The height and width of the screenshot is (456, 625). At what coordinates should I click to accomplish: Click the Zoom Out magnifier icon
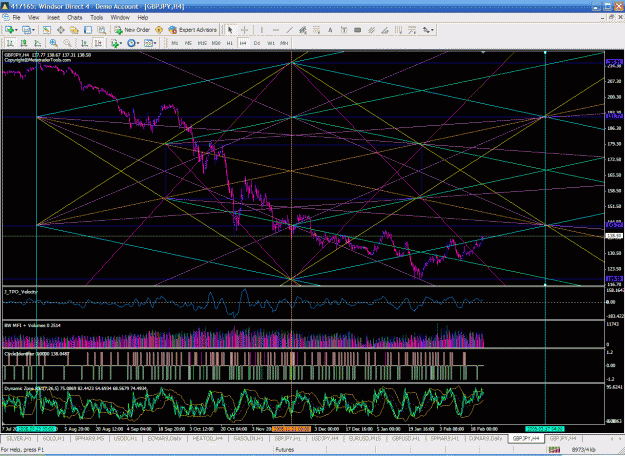pos(67,43)
